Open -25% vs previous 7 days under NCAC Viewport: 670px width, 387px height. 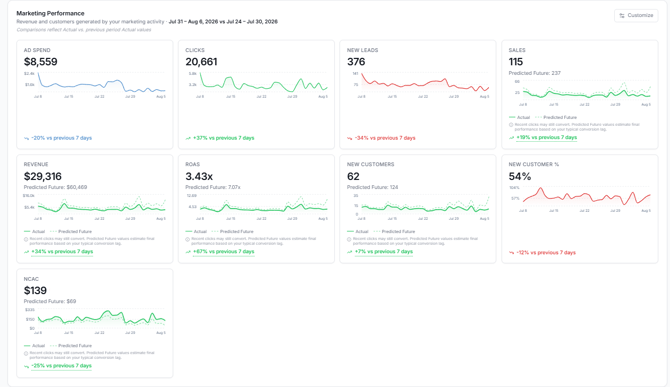[62, 366]
